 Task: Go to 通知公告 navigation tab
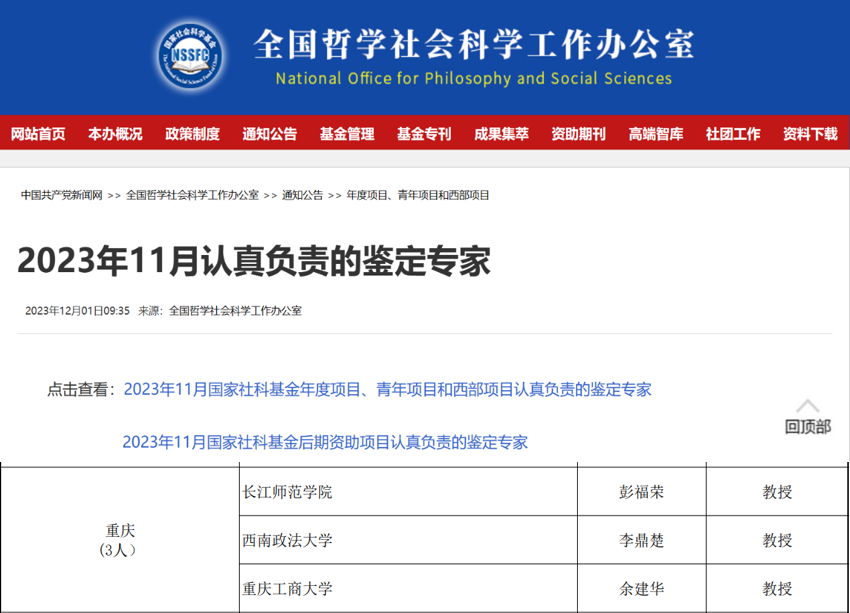(x=269, y=134)
